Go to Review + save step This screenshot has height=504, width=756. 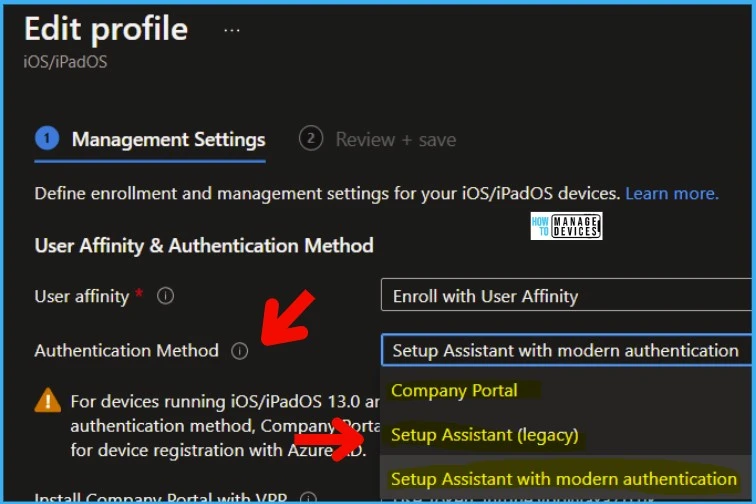[377, 139]
